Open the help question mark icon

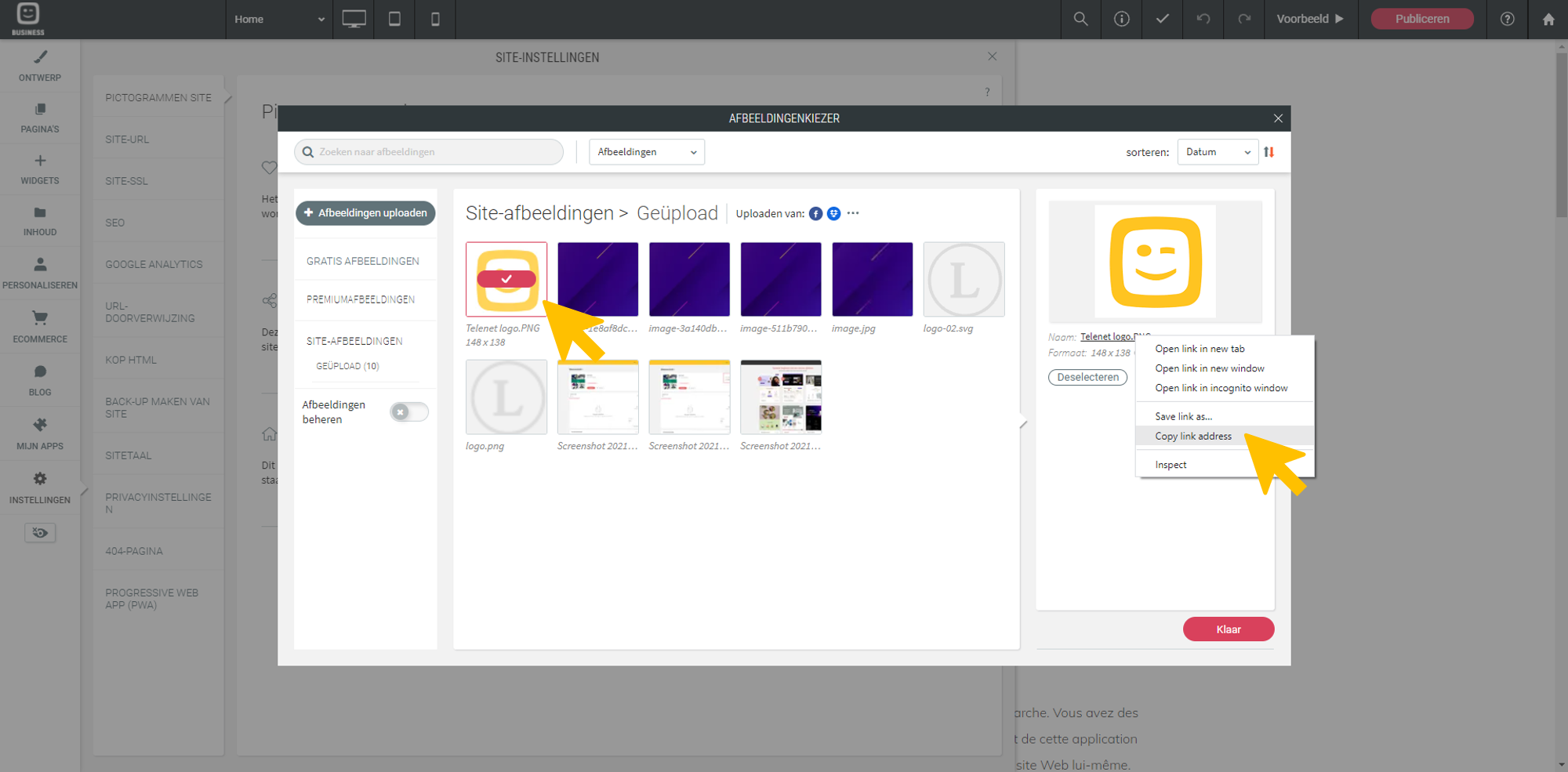(x=1507, y=19)
